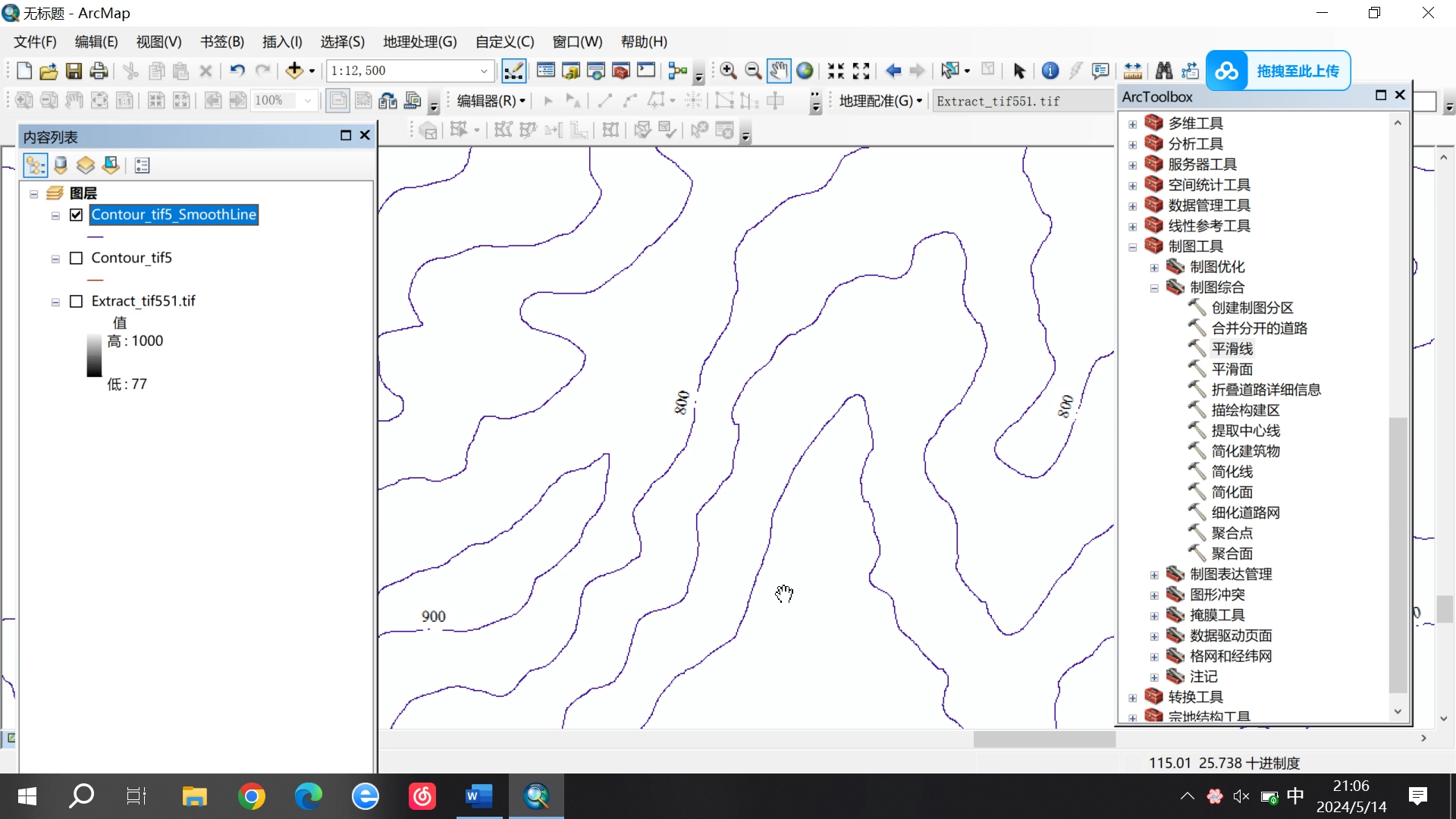Open the Find binoculars tool
Image resolution: width=1456 pixels, height=819 pixels.
1164,71
